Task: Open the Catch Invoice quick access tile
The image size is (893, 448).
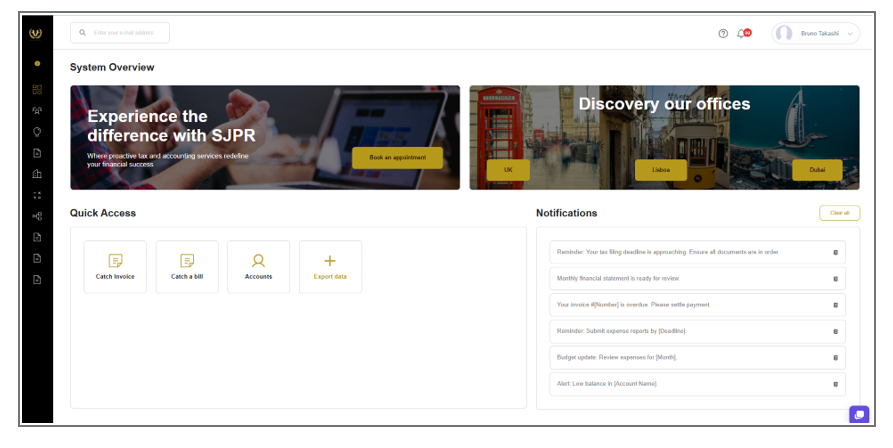Action: (115, 266)
